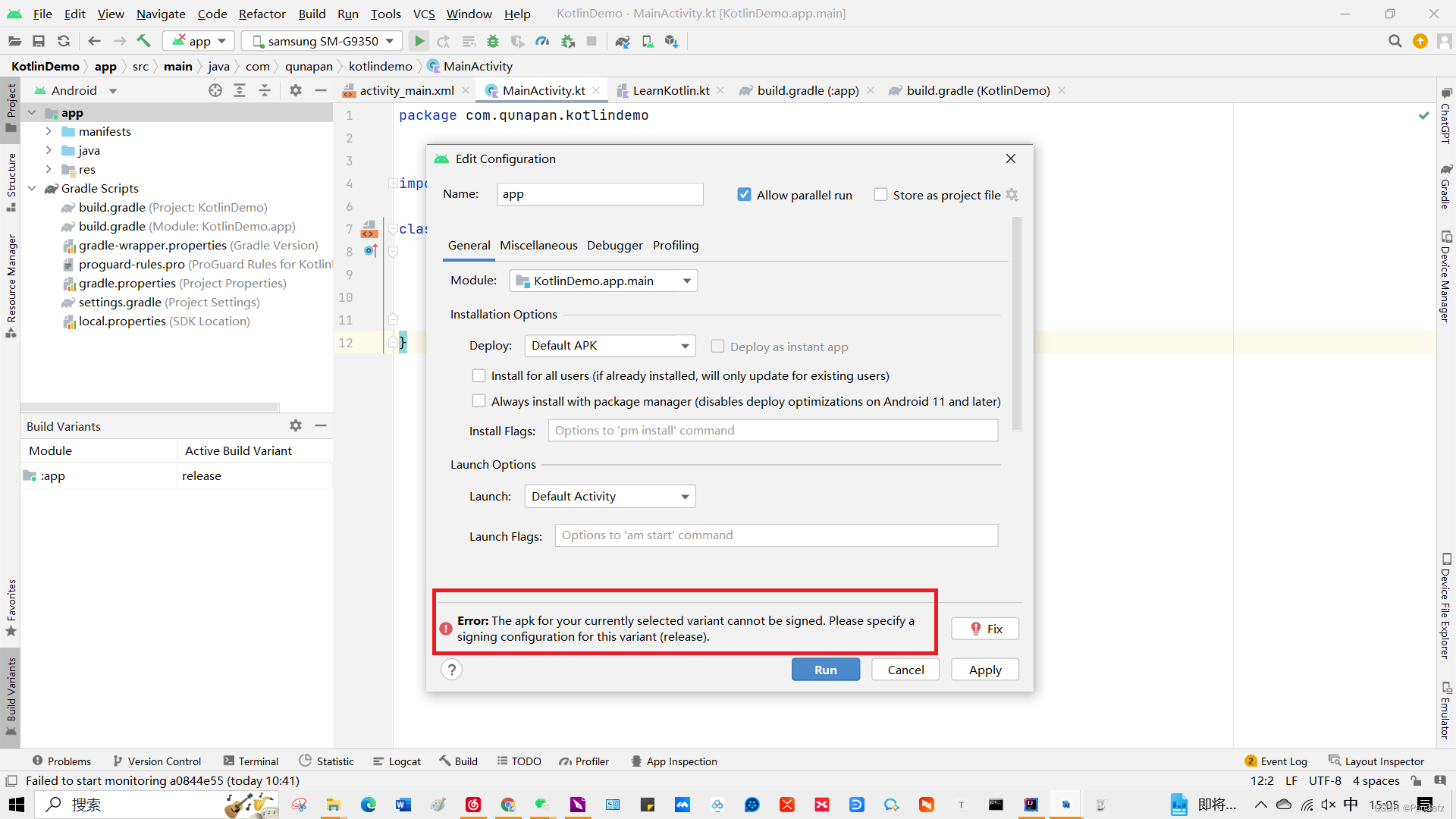Screen dimensions: 1456x819
Task: Expand the java folder
Action: click(49, 150)
